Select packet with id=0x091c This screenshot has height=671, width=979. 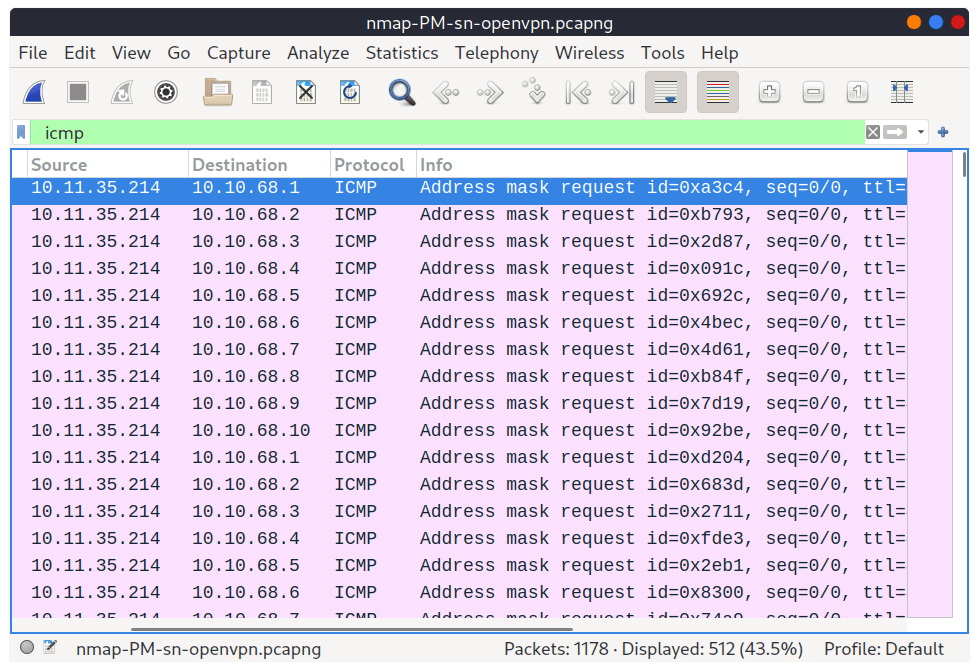(x=459, y=268)
